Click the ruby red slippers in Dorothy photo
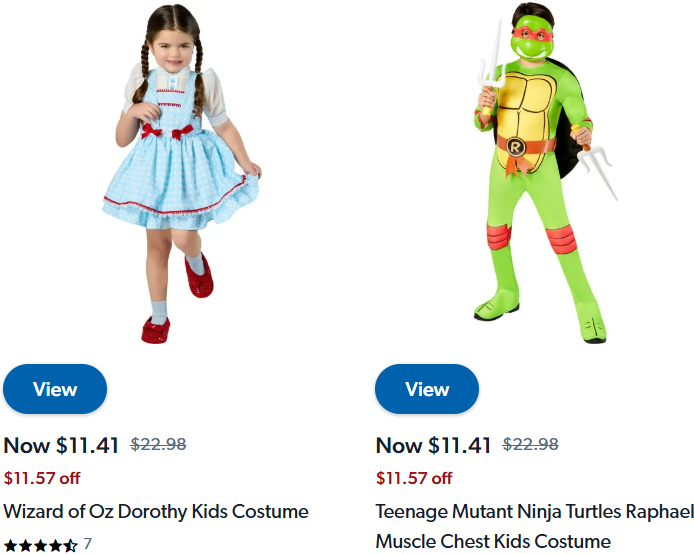 pos(157,329)
